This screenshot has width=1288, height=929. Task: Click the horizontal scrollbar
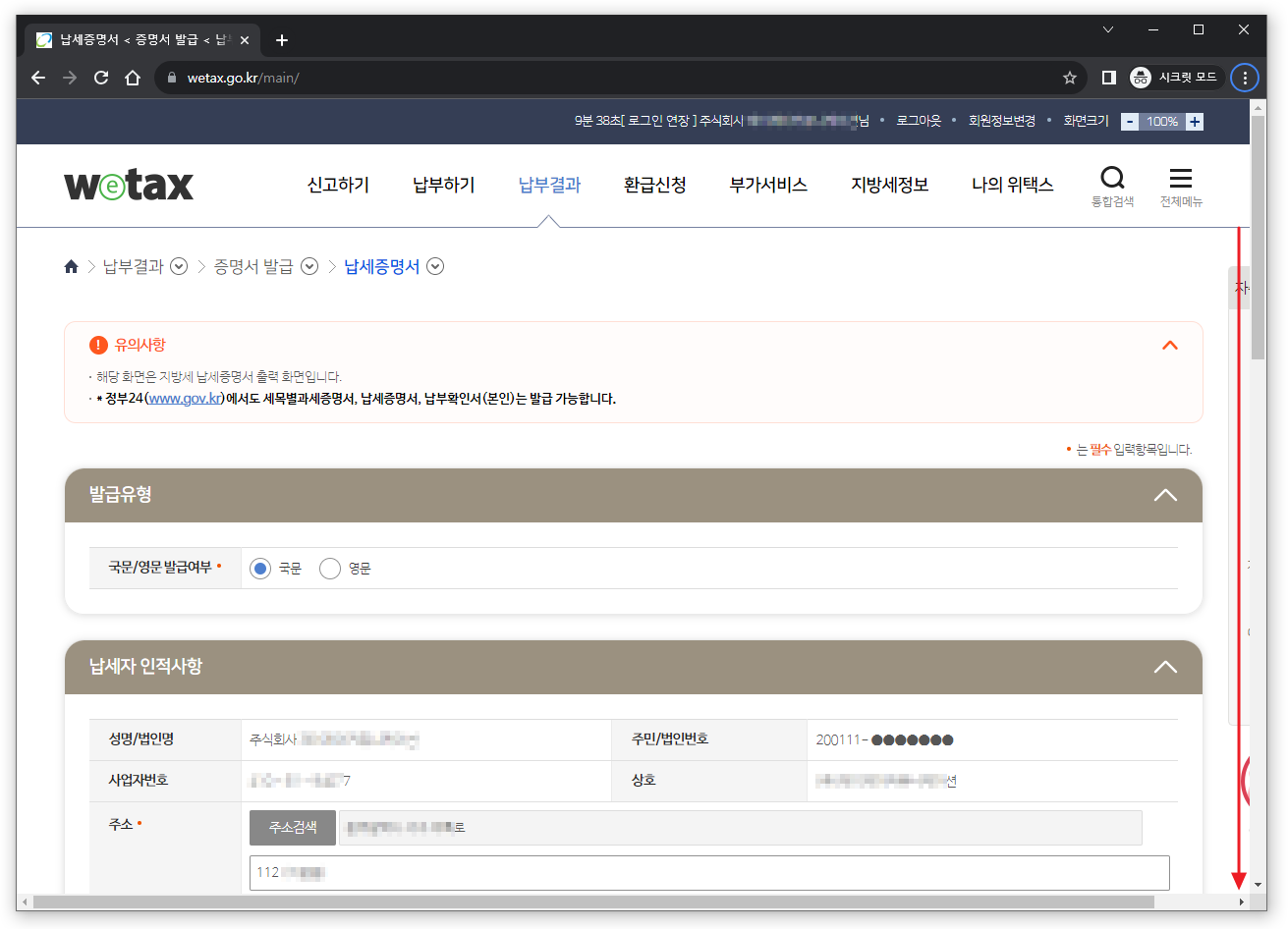tap(593, 902)
